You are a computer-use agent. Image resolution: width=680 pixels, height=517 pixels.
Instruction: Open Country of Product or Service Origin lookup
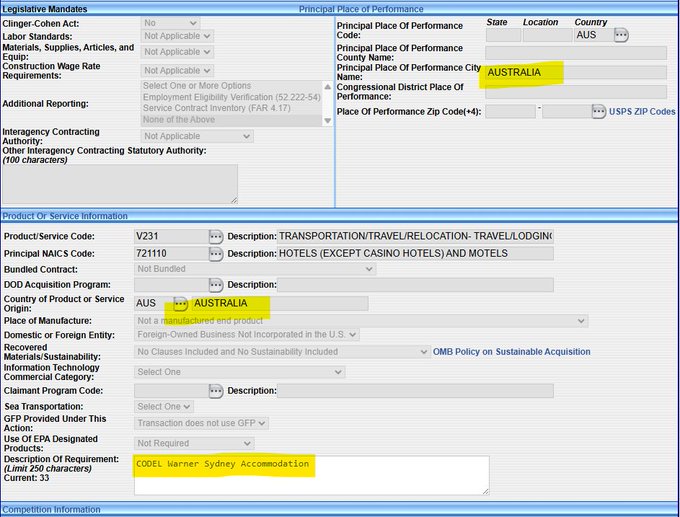click(x=180, y=303)
